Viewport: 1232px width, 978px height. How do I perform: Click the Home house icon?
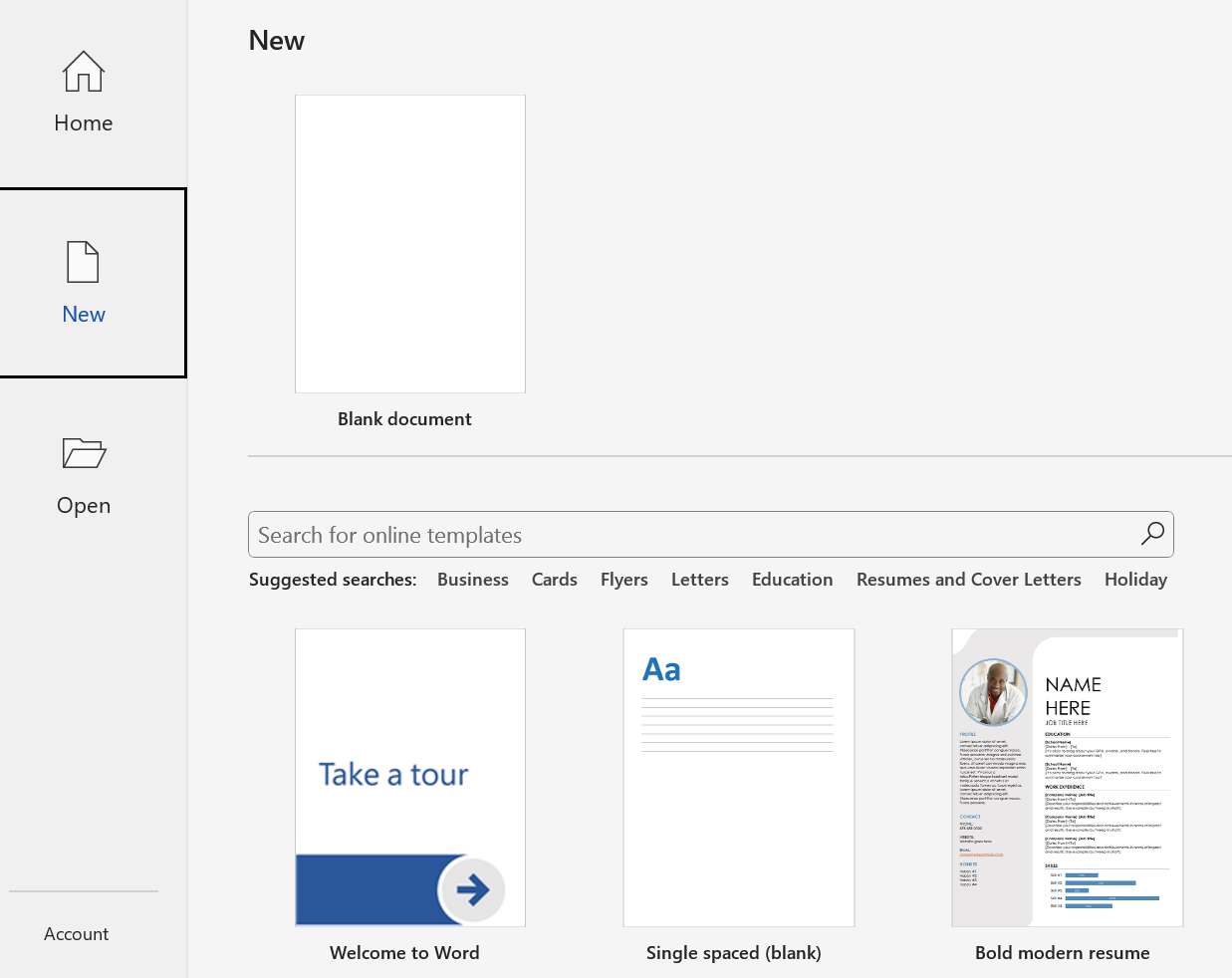point(84,72)
